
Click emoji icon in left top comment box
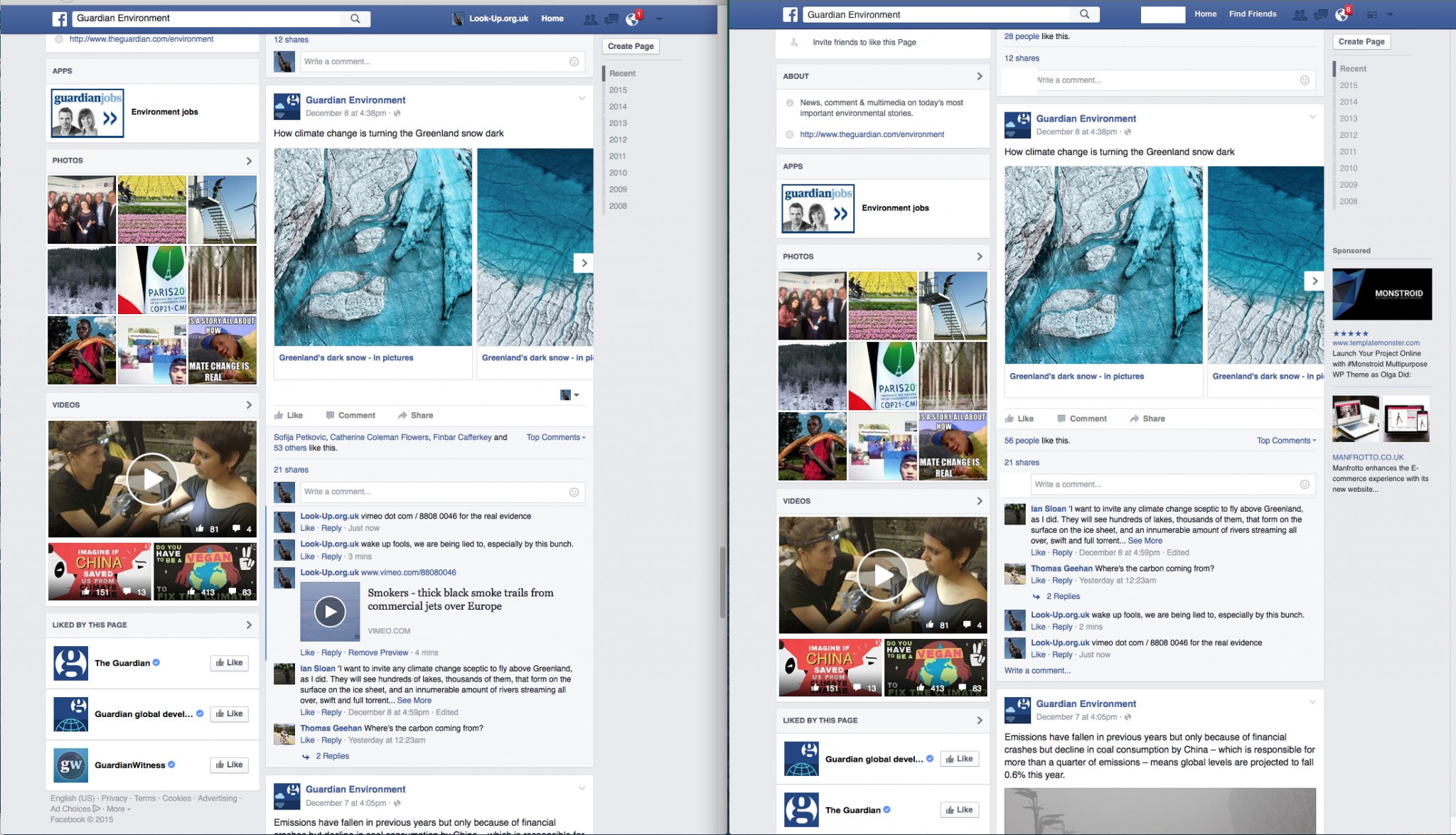point(574,62)
